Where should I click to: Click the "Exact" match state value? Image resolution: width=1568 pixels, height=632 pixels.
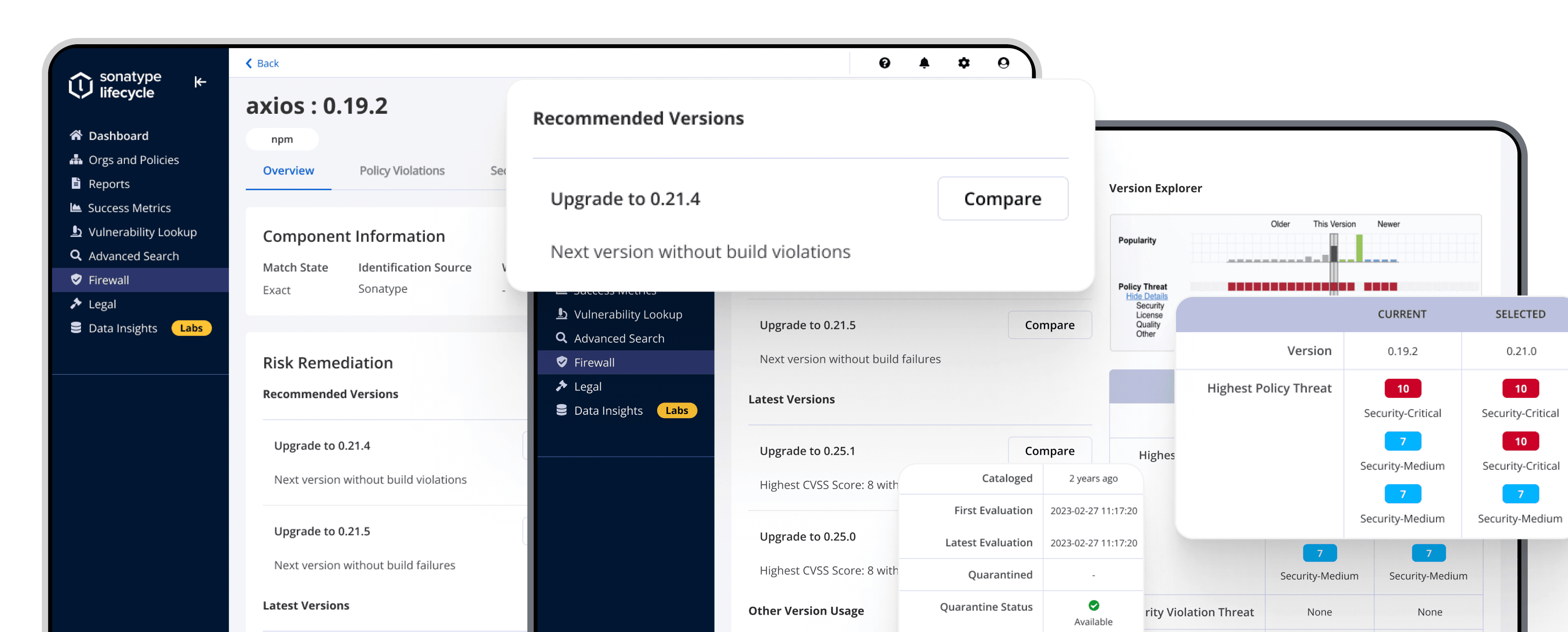click(x=276, y=290)
